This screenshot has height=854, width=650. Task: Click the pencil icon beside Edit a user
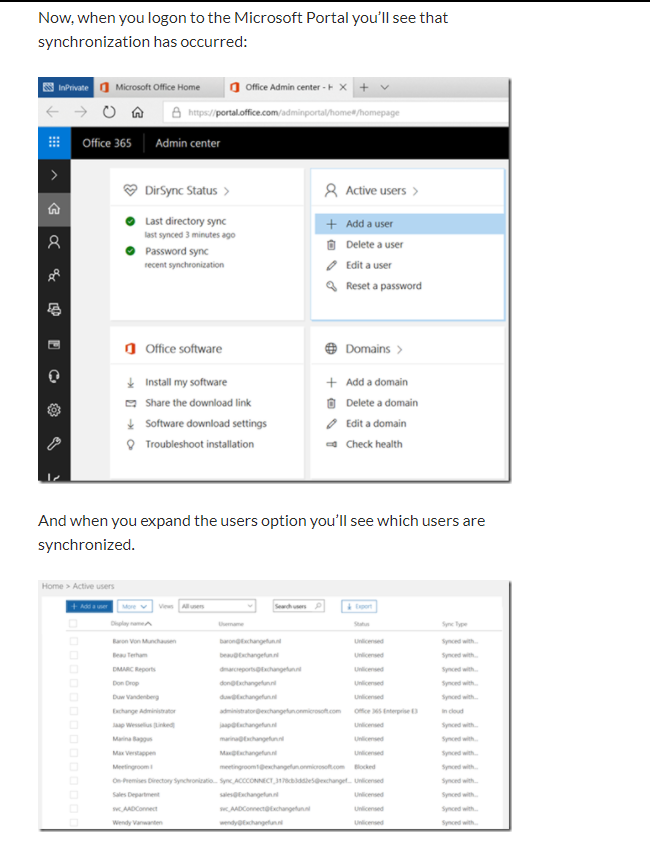(331, 265)
